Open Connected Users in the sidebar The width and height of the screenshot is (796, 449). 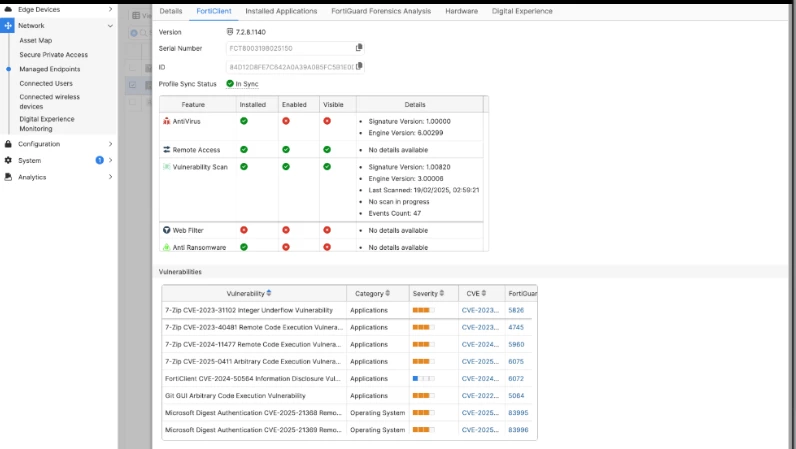pyautogui.click(x=46, y=83)
